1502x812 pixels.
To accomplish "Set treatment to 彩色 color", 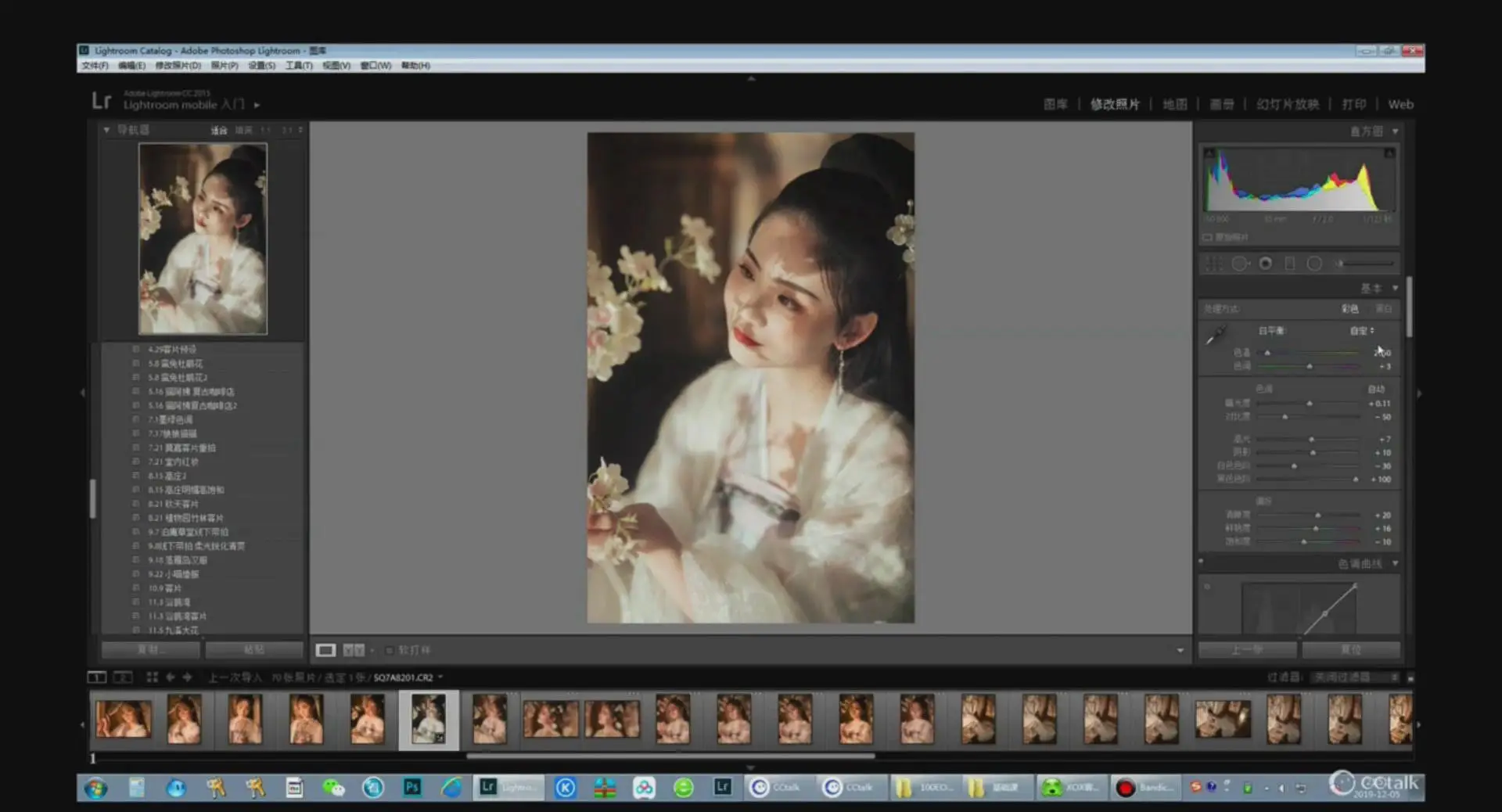I will coord(1350,309).
